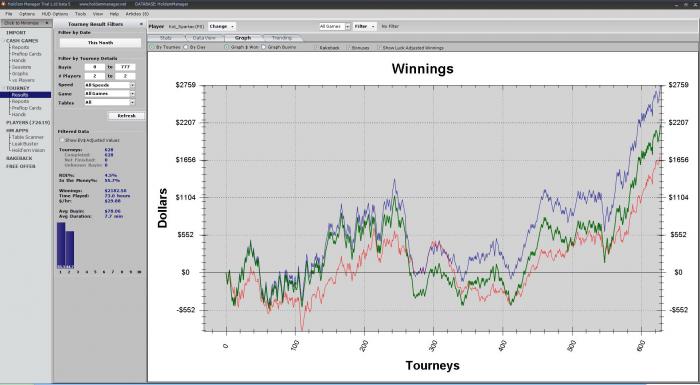Open Cash Games Reports
This screenshot has height=385, width=700.
[21, 47]
